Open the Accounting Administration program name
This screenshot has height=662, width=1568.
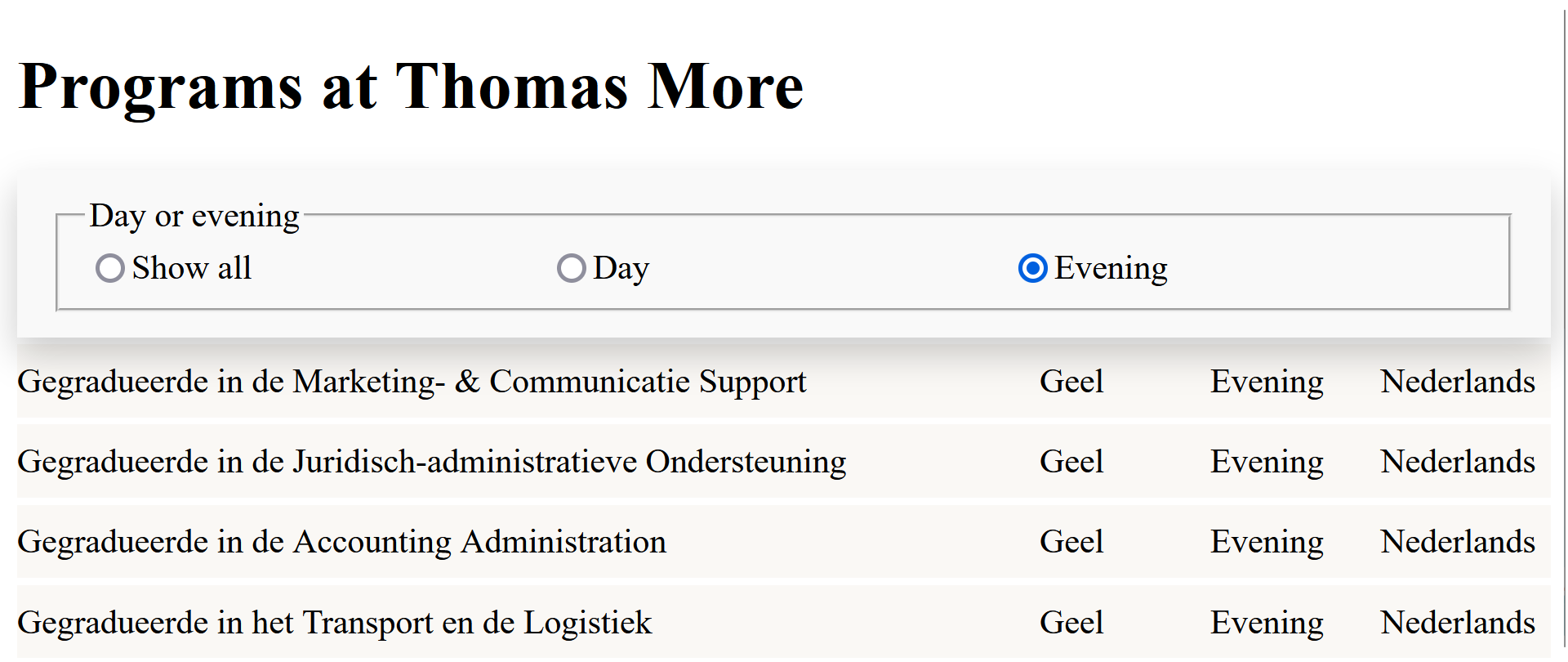[341, 542]
